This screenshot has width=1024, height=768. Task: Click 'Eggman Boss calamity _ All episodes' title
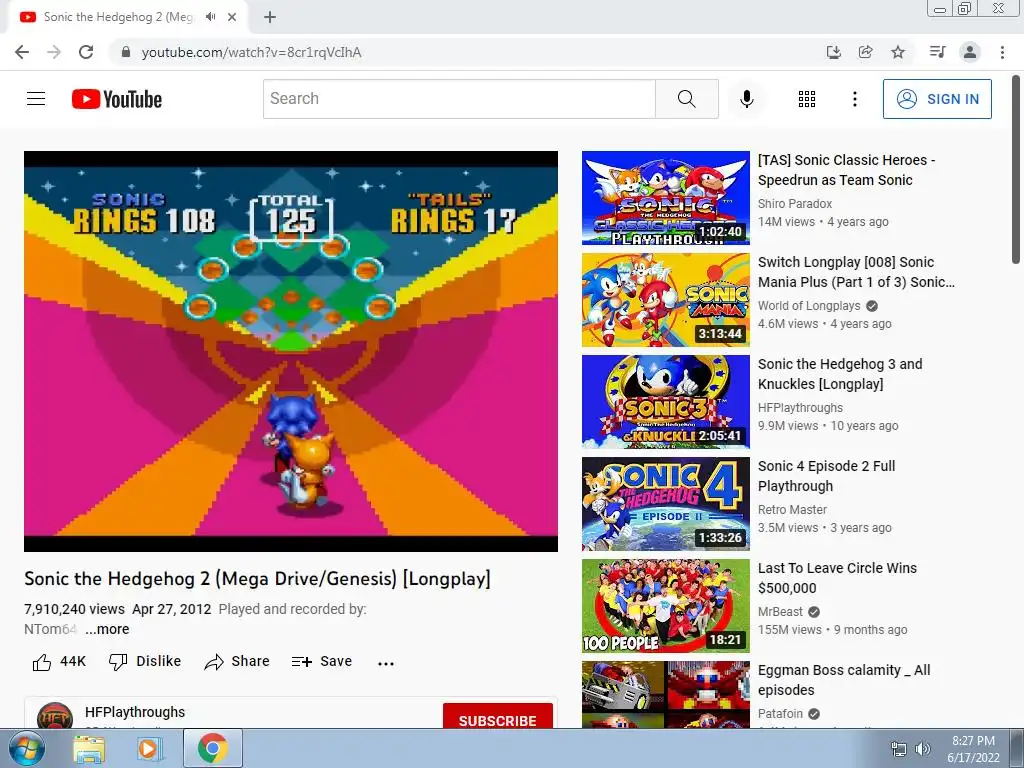point(844,679)
